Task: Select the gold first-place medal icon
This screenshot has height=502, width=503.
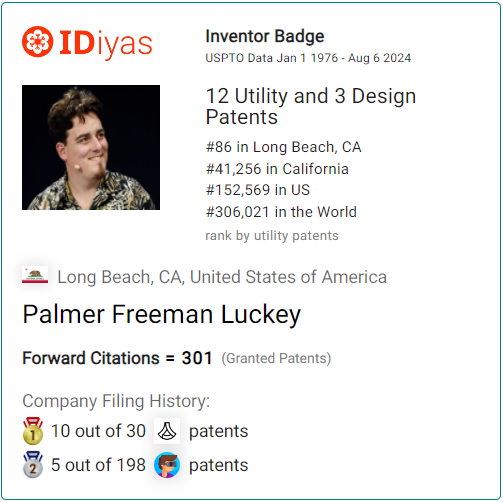Action: coord(33,431)
